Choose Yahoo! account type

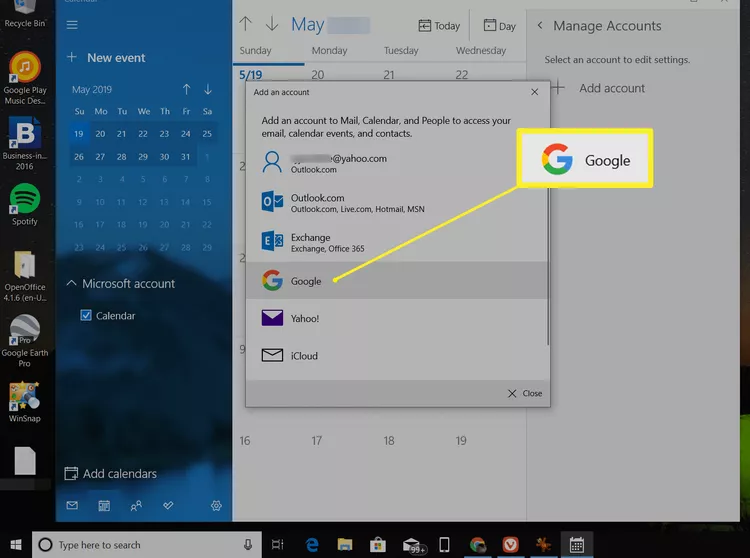(397, 318)
